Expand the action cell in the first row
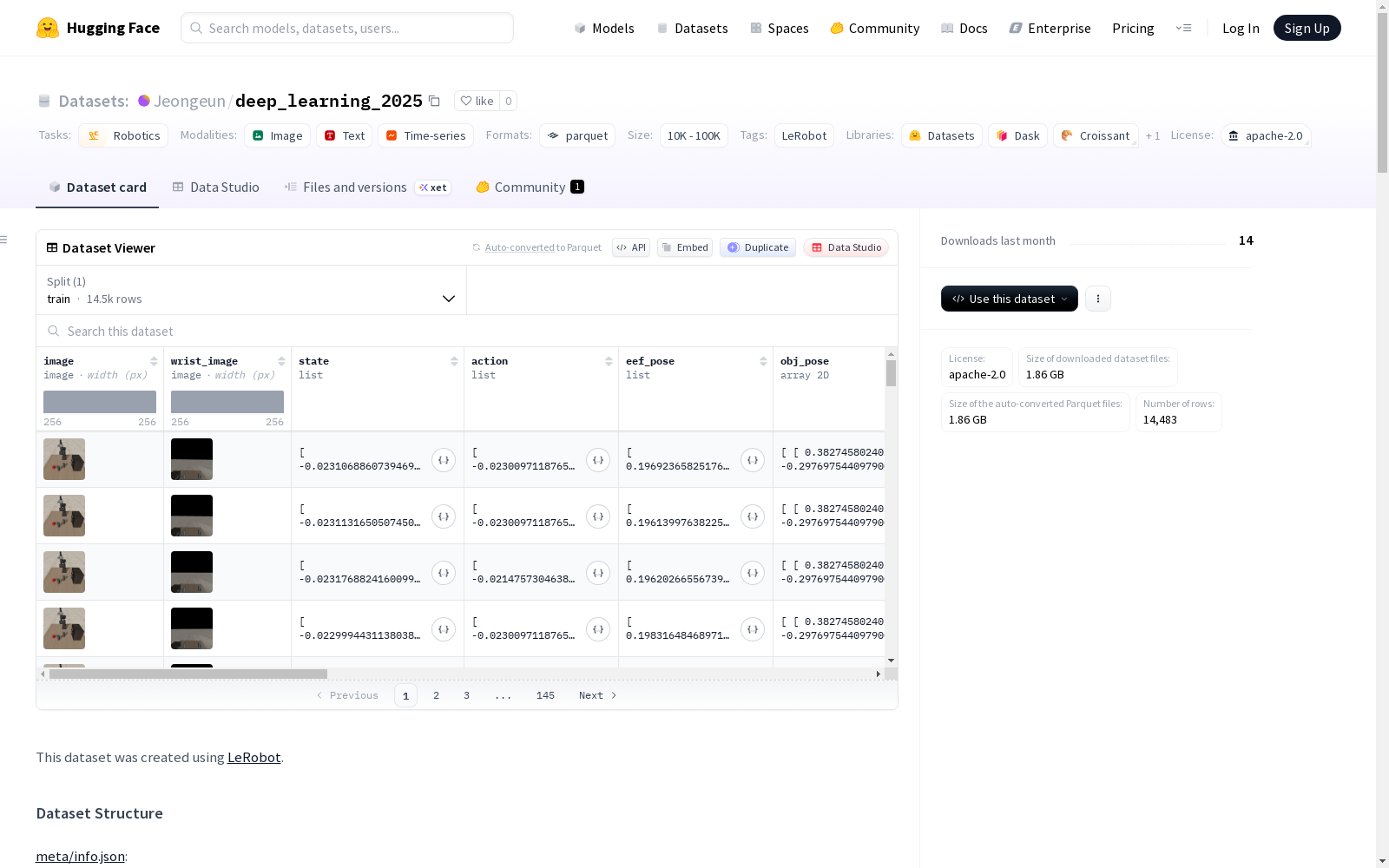This screenshot has height=868, width=1389. coord(598,460)
